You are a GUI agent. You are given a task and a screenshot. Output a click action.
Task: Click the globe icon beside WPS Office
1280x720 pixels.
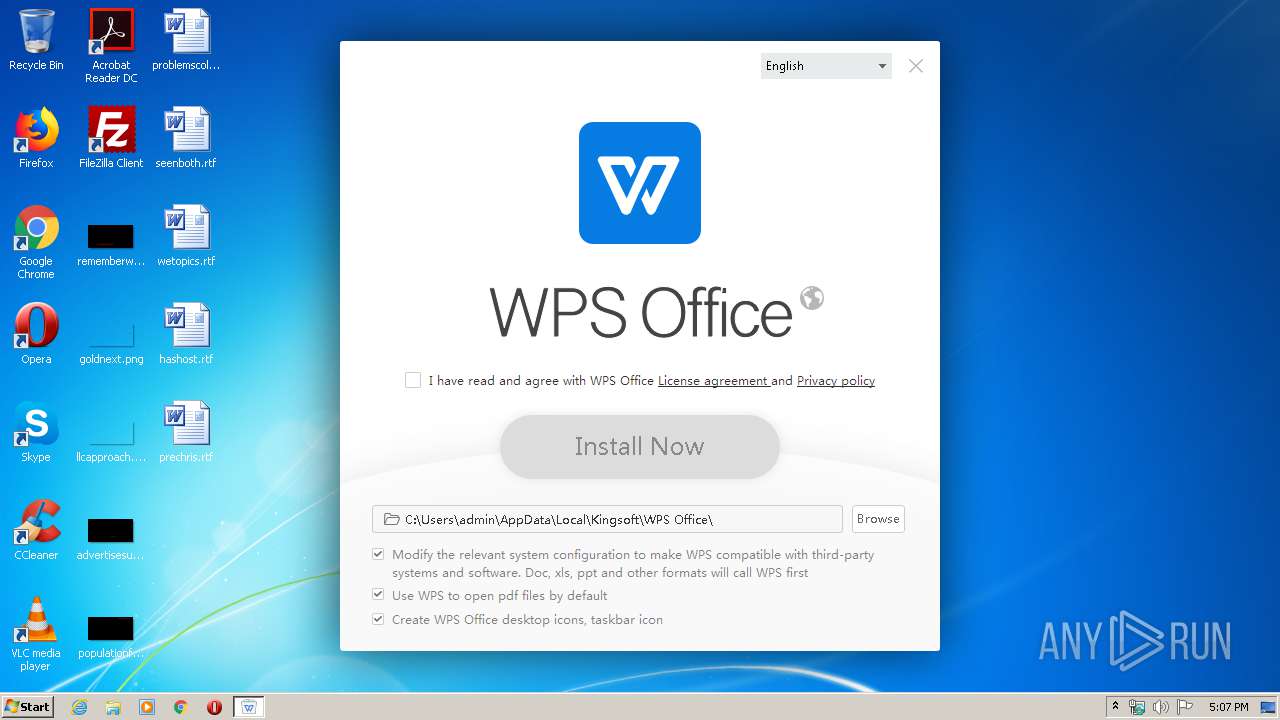tap(812, 297)
